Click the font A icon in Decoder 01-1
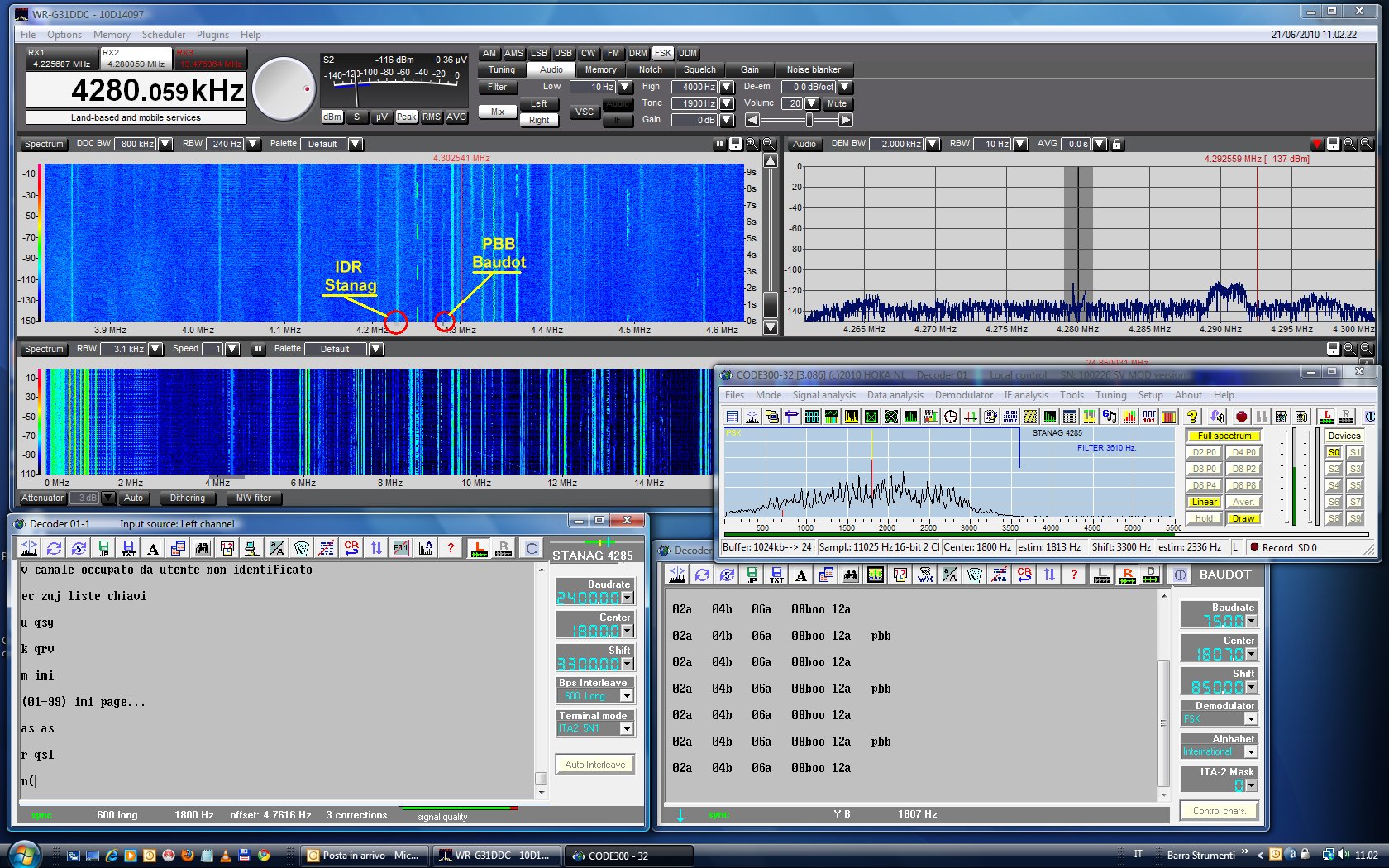1389x868 pixels. pyautogui.click(x=153, y=547)
